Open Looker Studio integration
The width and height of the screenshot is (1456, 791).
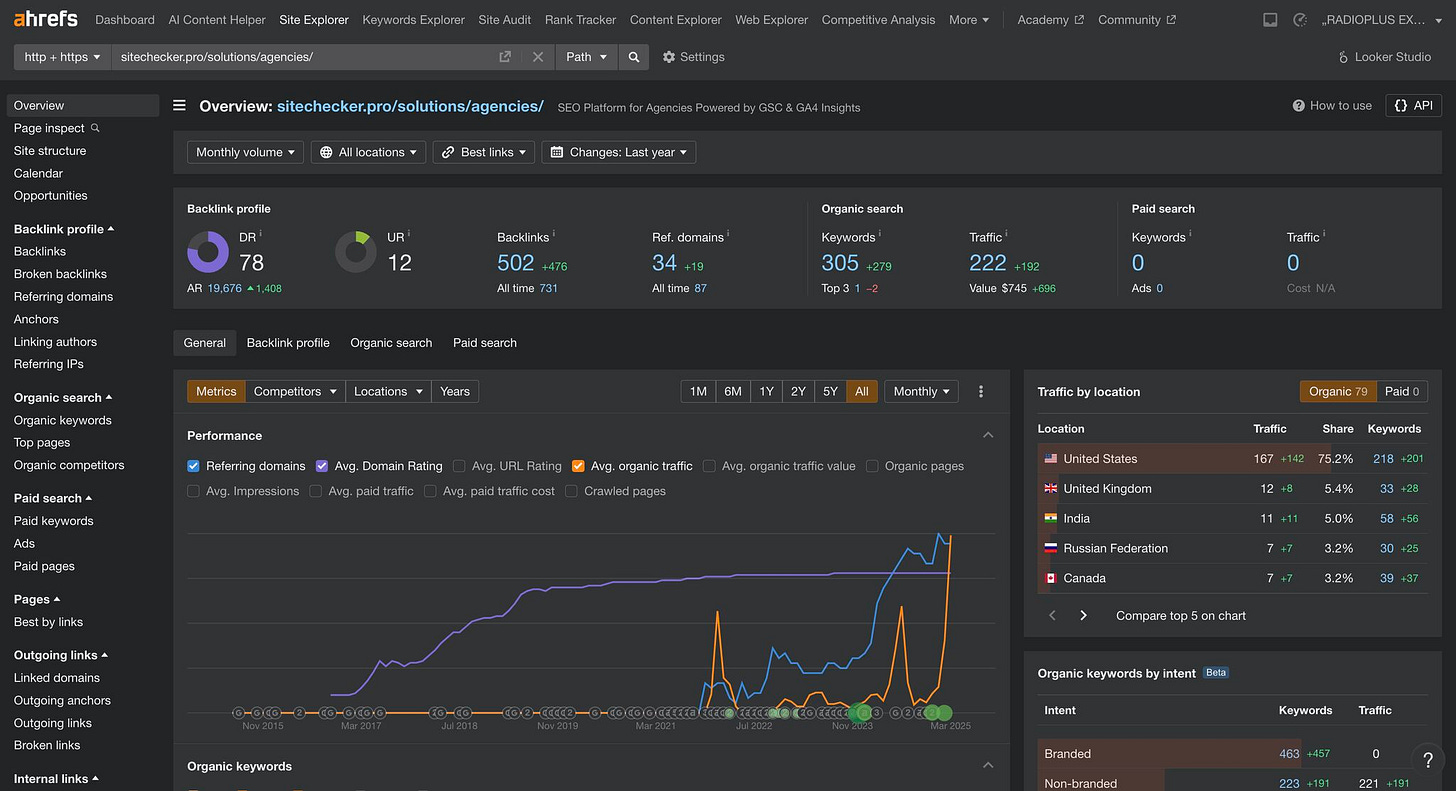pos(1384,57)
